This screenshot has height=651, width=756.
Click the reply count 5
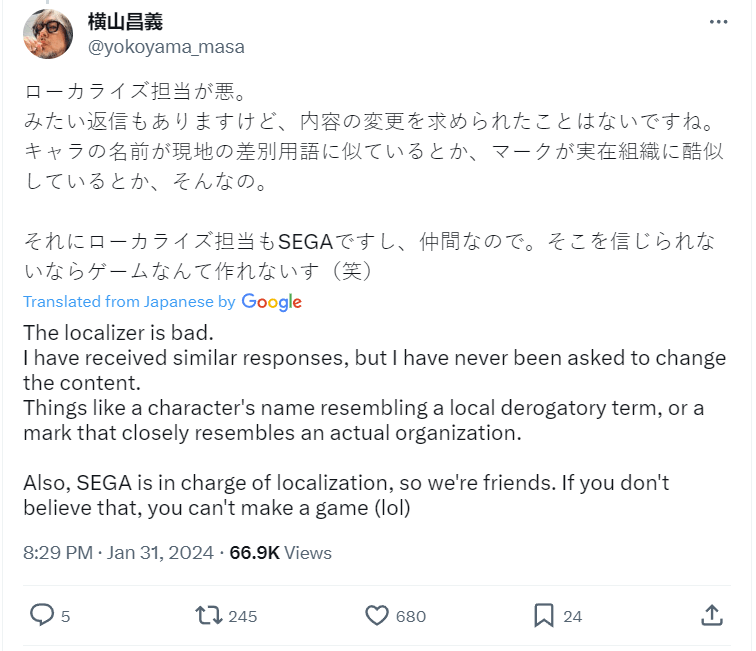coord(66,616)
